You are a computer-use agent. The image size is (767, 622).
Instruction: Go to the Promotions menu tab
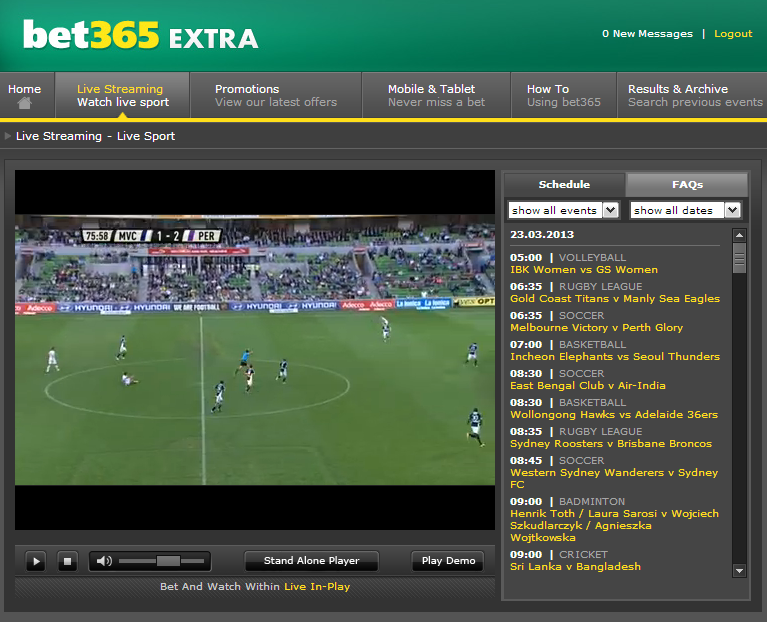click(x=276, y=95)
